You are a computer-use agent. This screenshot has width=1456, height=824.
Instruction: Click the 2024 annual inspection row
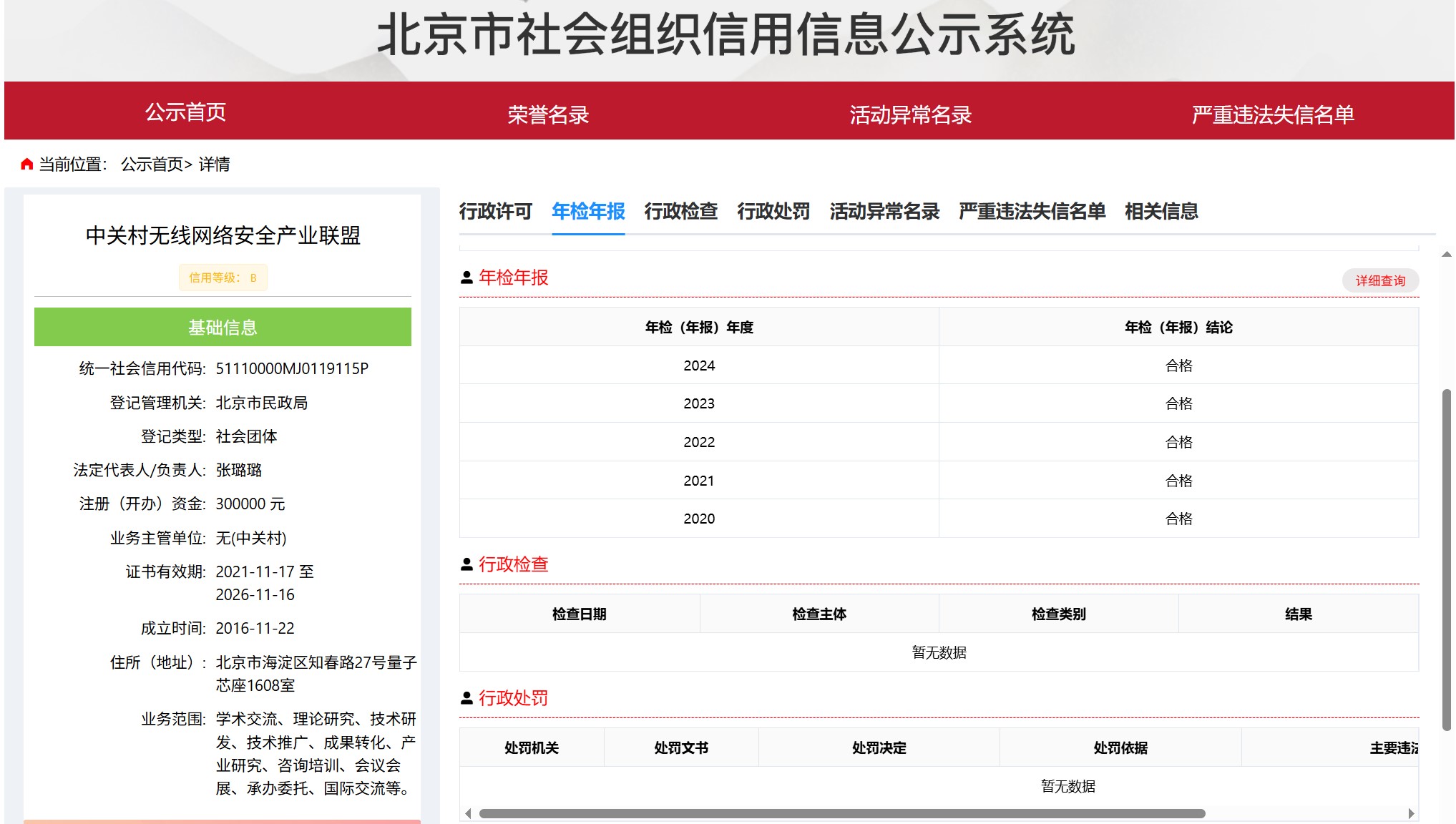tap(939, 366)
